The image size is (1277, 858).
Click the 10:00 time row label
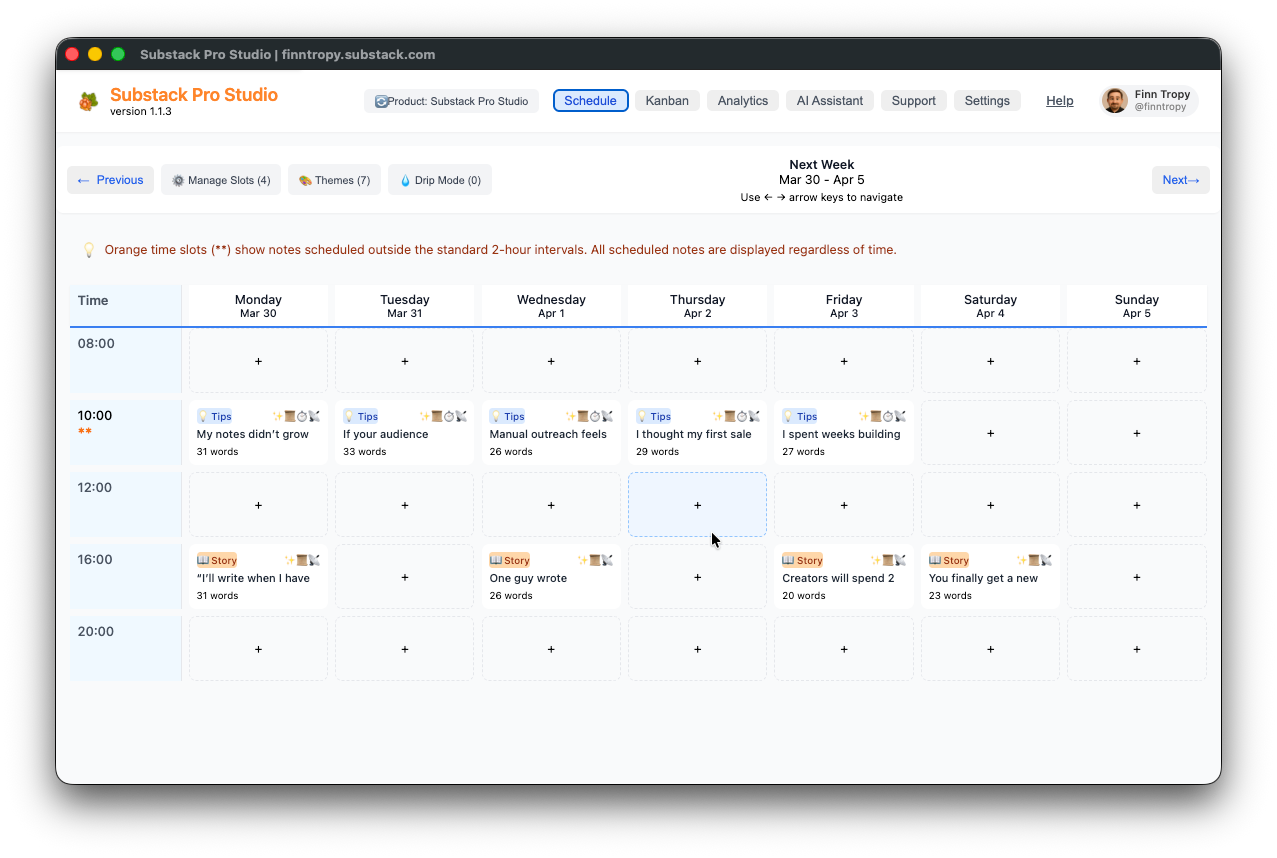[95, 416]
